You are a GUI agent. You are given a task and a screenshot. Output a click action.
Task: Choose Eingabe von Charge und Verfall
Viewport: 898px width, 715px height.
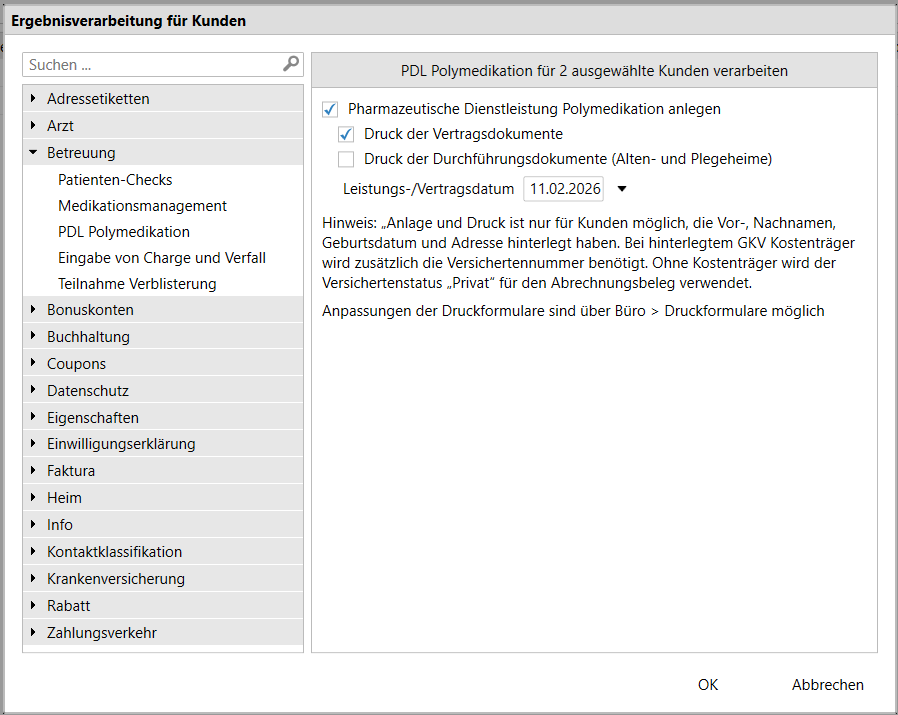(162, 258)
